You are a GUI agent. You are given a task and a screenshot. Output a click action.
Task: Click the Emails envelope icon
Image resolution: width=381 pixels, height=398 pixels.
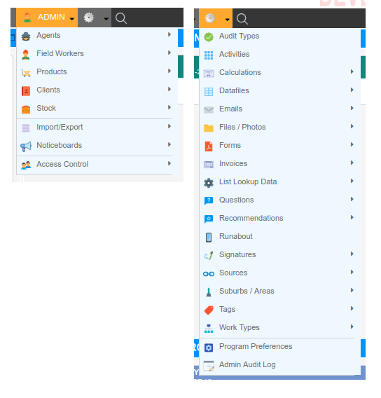coord(209,110)
